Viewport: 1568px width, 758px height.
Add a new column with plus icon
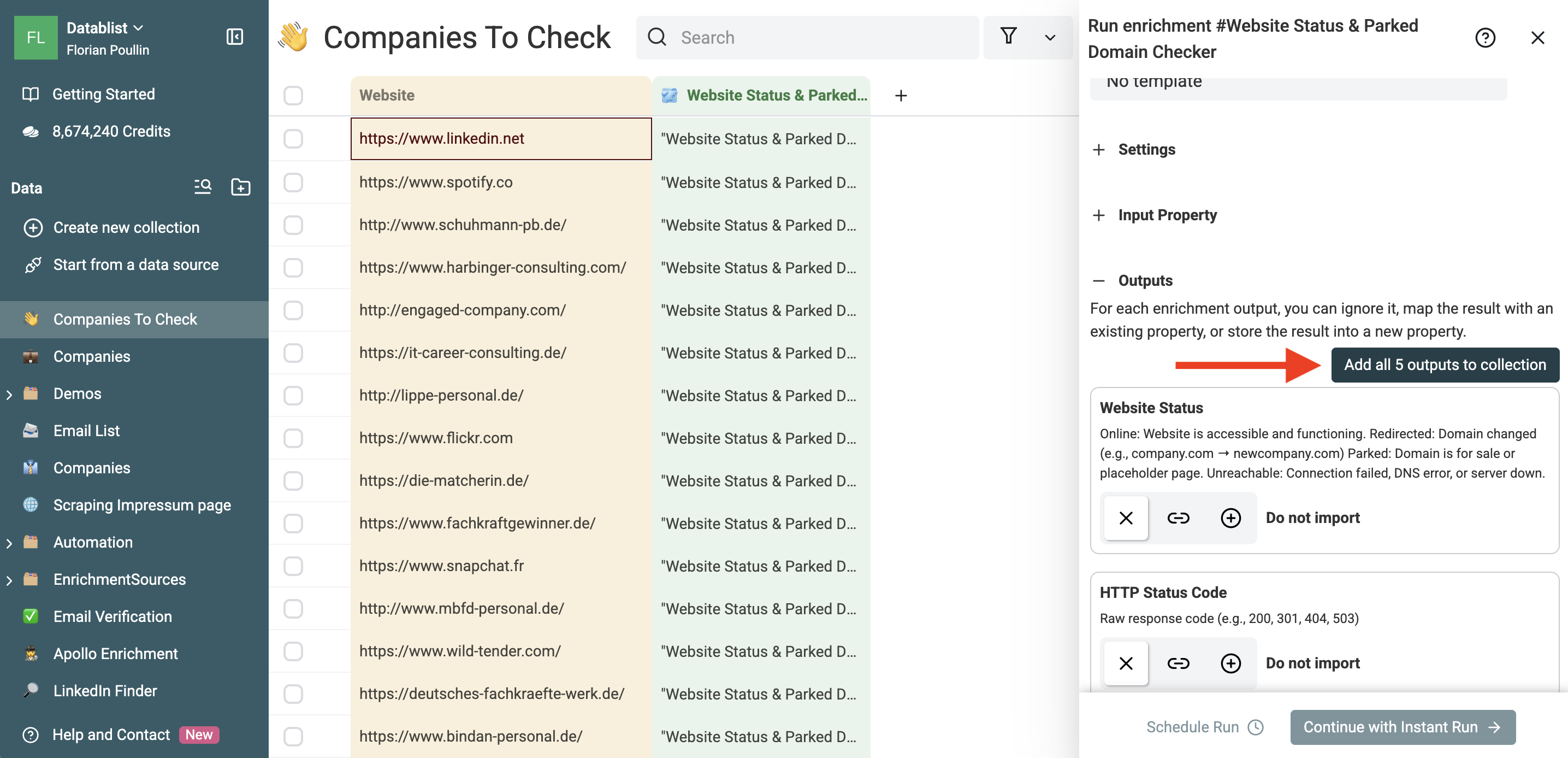(x=901, y=96)
